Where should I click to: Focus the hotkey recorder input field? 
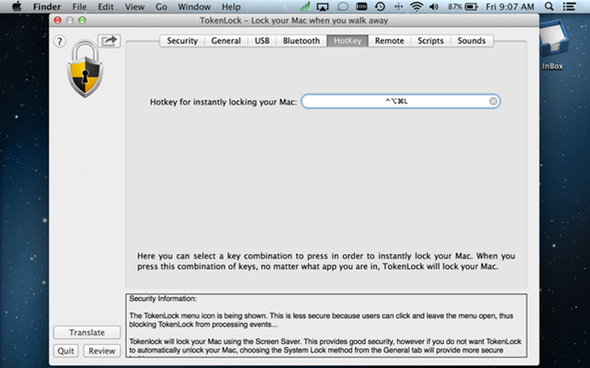tap(401, 101)
